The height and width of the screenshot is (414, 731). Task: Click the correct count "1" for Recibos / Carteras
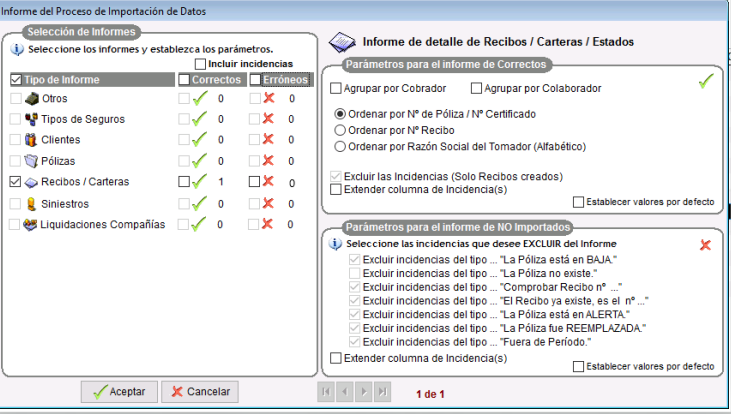(221, 182)
